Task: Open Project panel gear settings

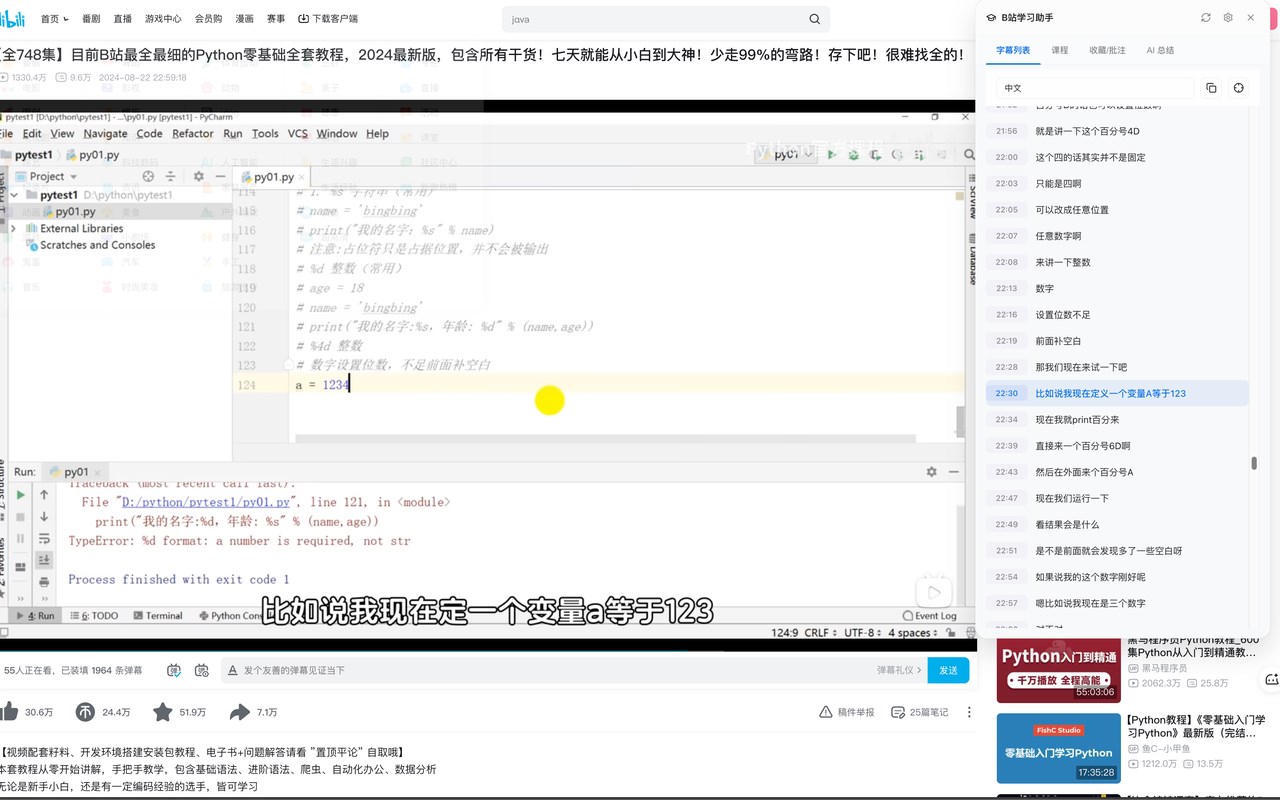Action: [x=198, y=176]
